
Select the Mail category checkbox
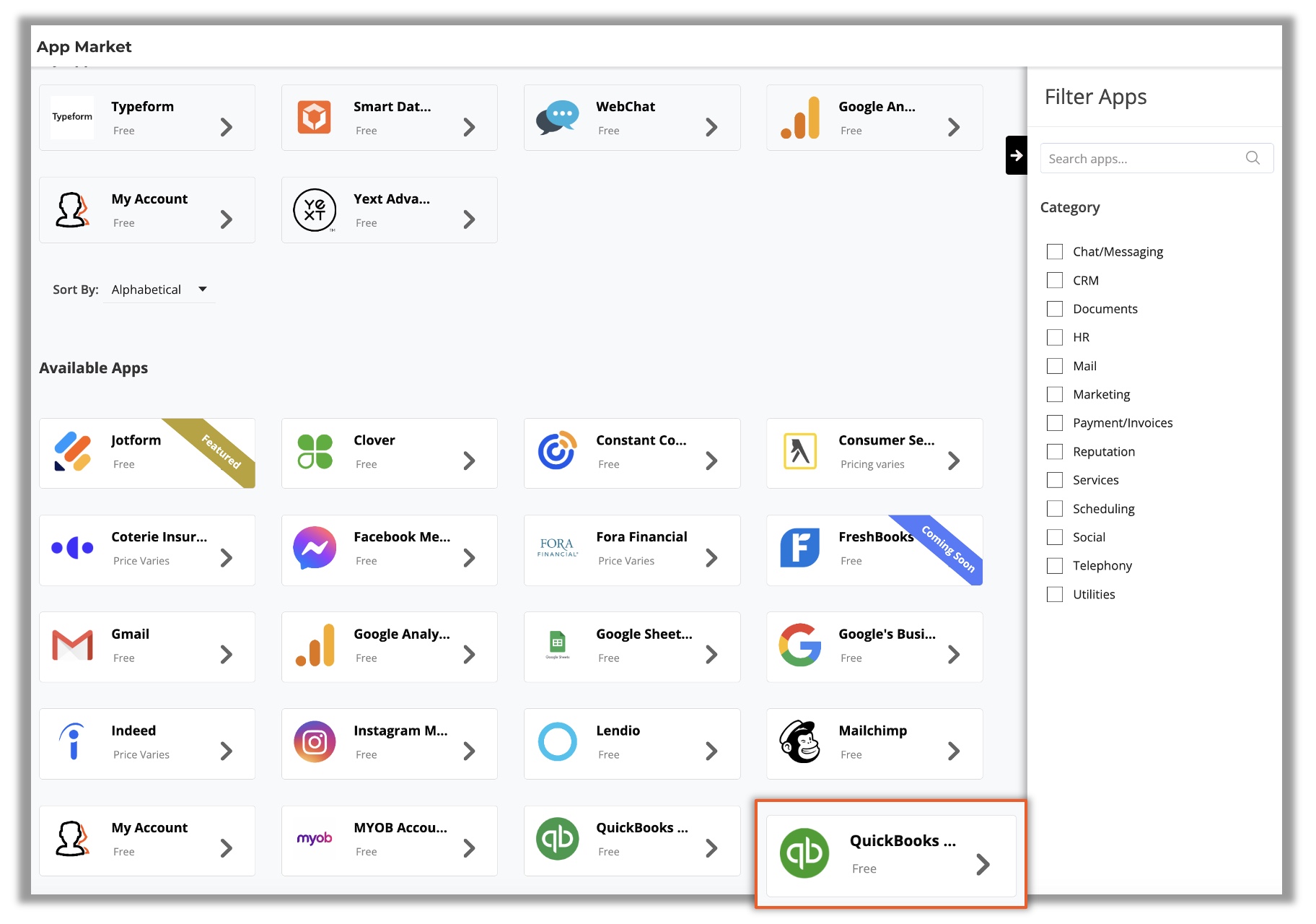tap(1055, 366)
